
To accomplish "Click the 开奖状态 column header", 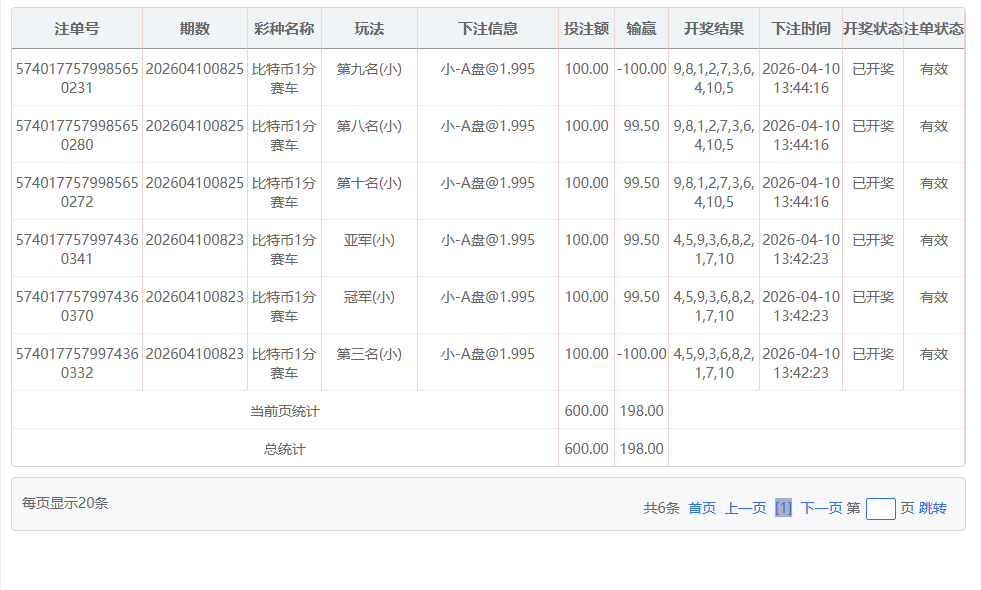I will point(872,29).
